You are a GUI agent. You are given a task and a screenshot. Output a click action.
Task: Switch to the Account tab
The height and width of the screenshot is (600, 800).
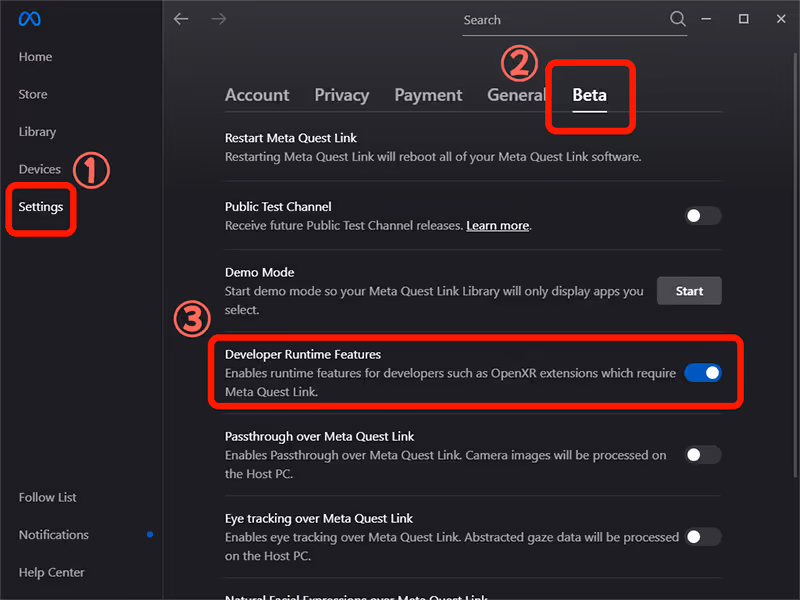[x=257, y=95]
